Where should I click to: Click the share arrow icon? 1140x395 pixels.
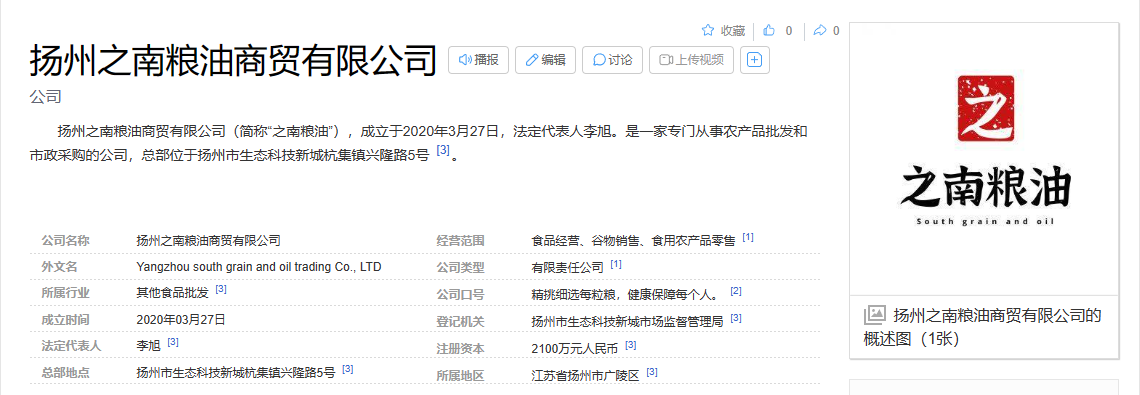click(x=819, y=31)
